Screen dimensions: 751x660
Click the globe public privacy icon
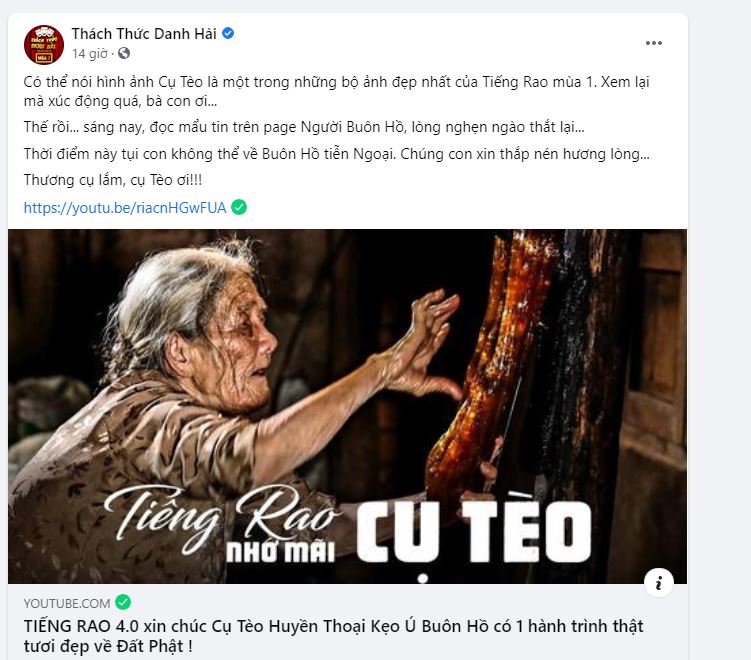pos(124,53)
